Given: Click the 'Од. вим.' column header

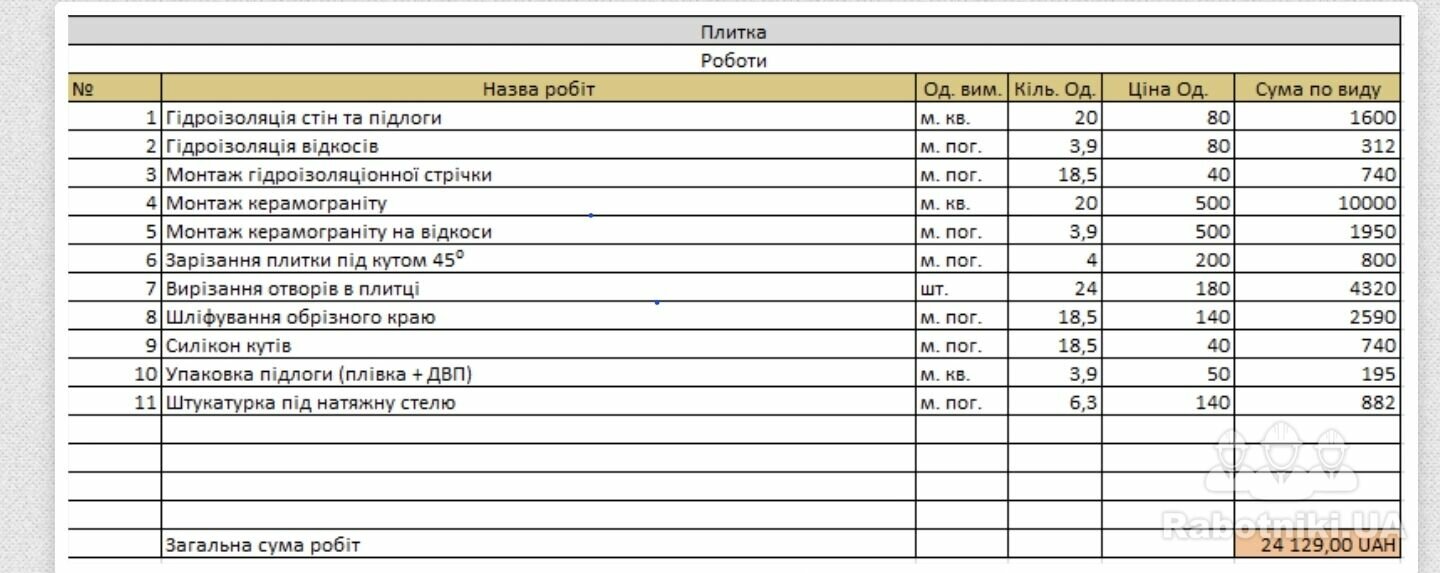Looking at the screenshot, I should 962,89.
